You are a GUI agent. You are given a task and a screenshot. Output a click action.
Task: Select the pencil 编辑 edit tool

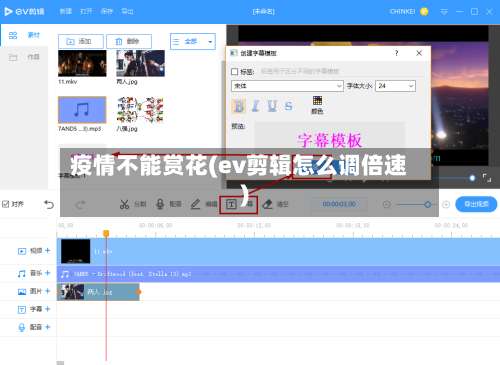click(x=204, y=204)
